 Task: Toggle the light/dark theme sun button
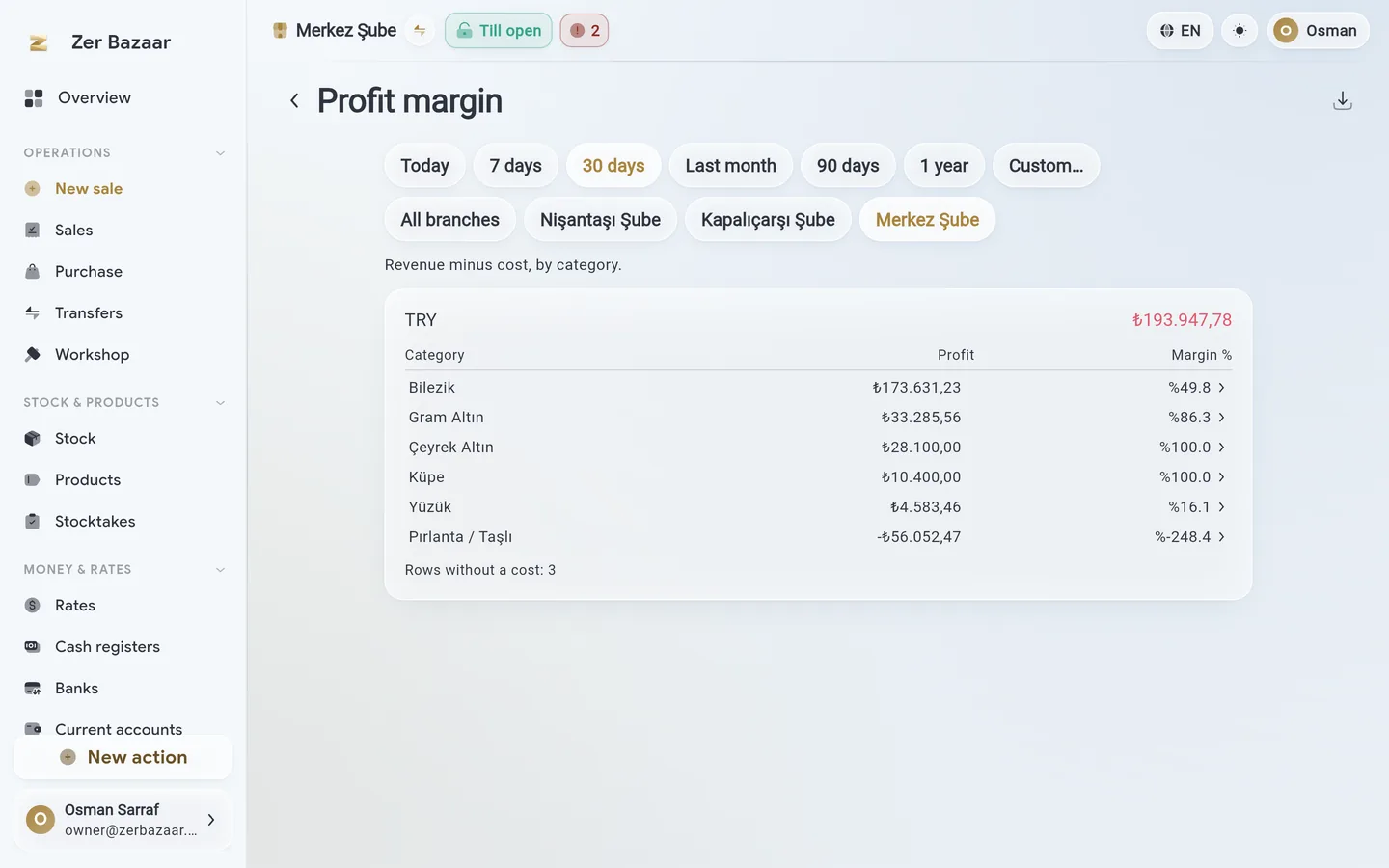pyautogui.click(x=1239, y=31)
